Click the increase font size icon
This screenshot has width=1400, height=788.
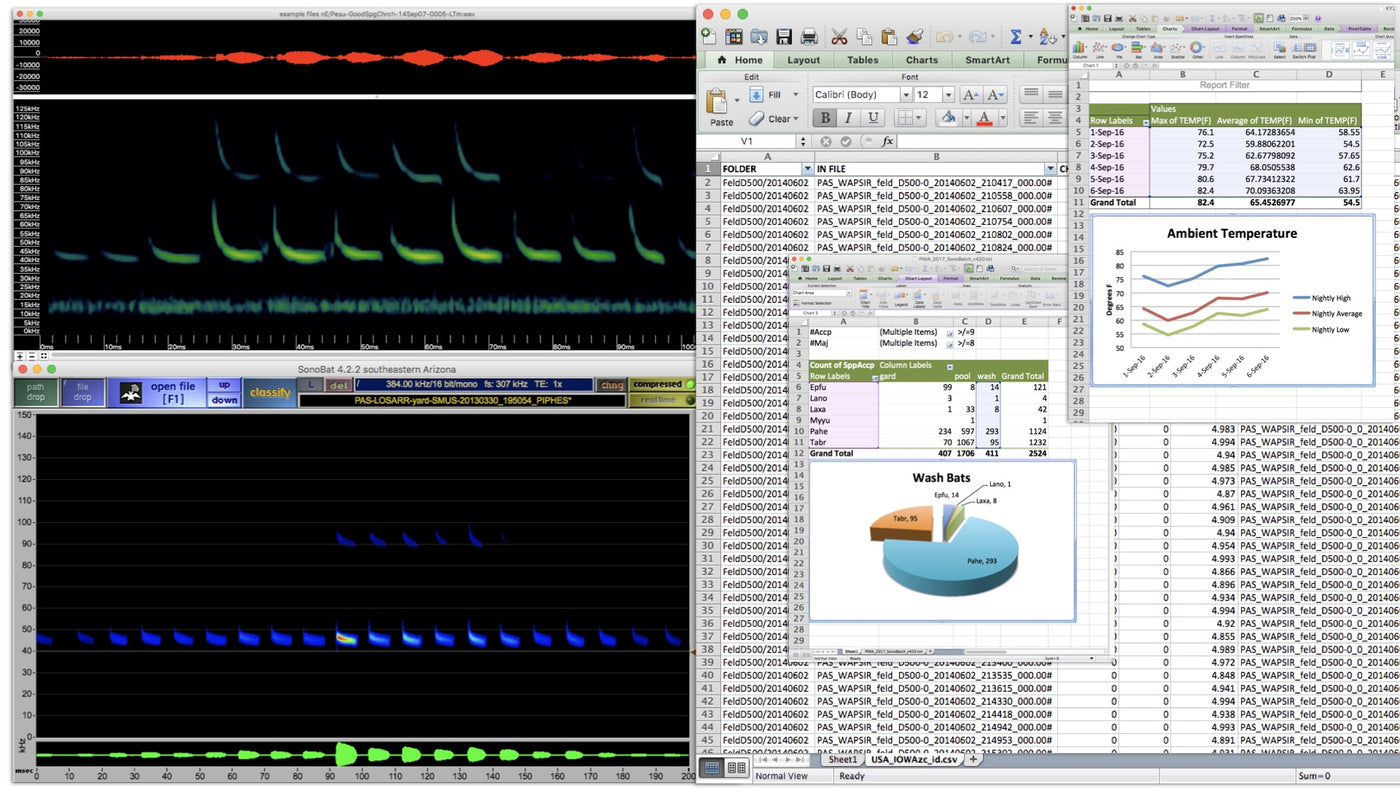point(969,95)
